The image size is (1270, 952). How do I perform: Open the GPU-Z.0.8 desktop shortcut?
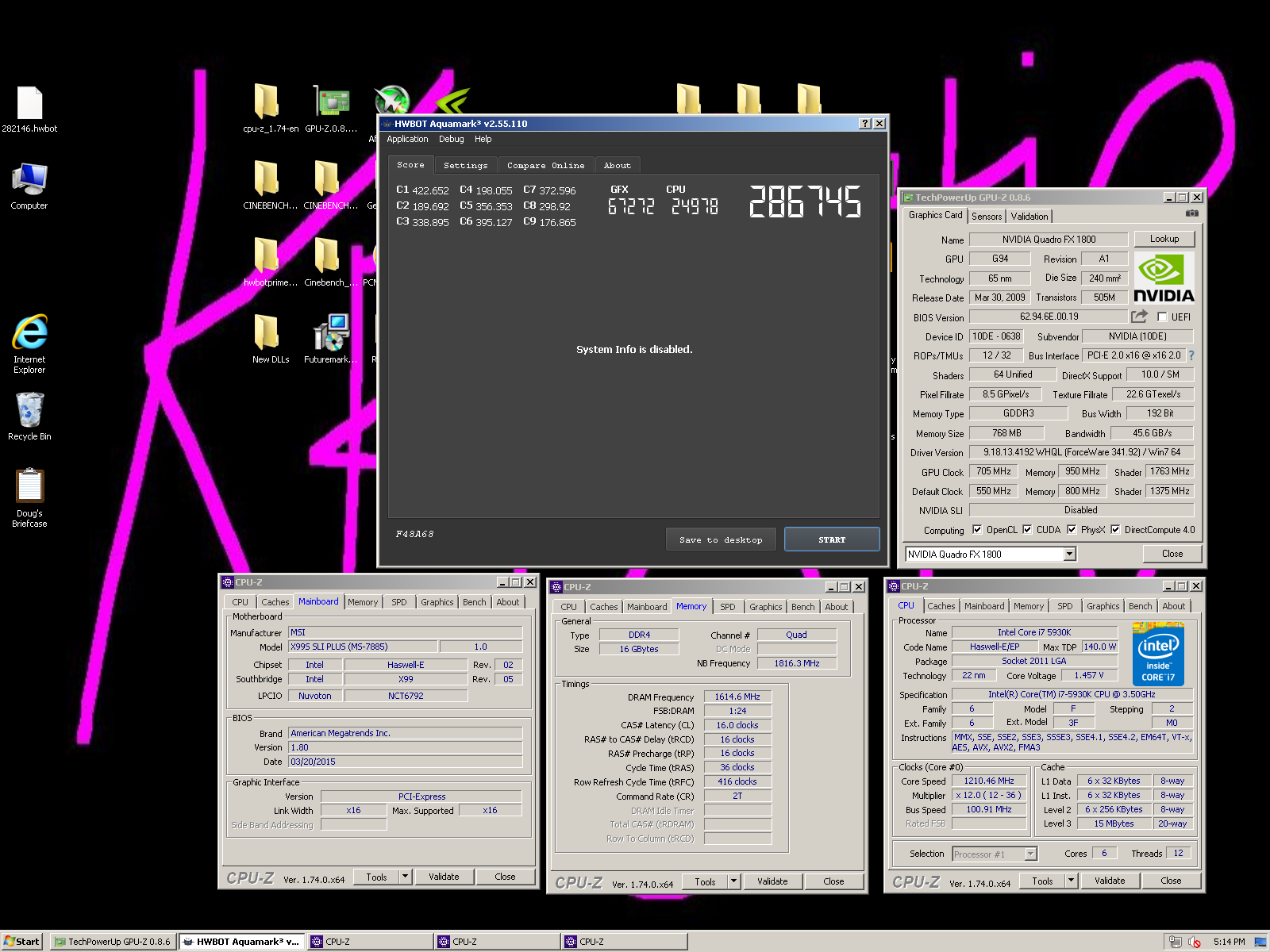[x=331, y=109]
